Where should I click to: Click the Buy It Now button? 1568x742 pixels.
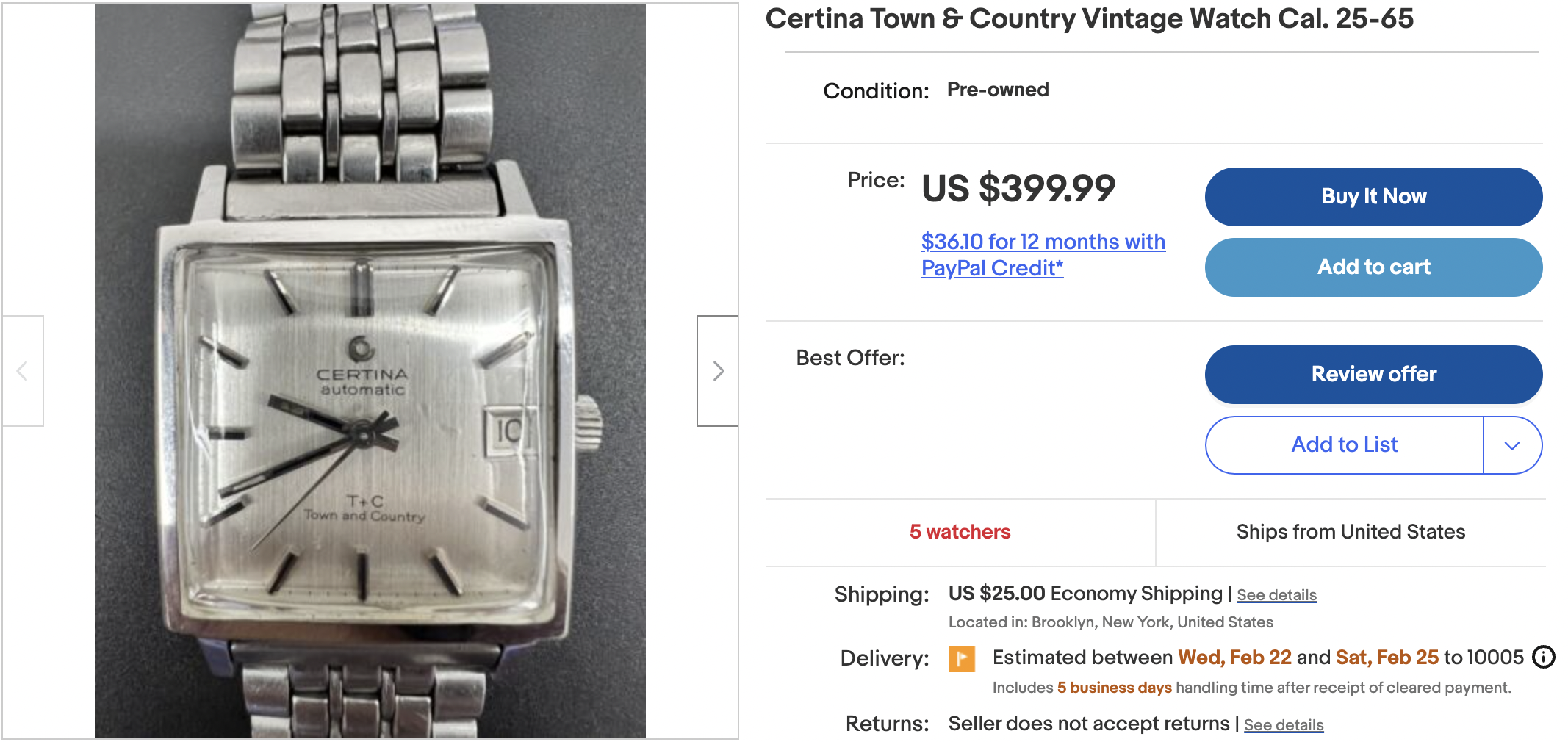(x=1373, y=197)
